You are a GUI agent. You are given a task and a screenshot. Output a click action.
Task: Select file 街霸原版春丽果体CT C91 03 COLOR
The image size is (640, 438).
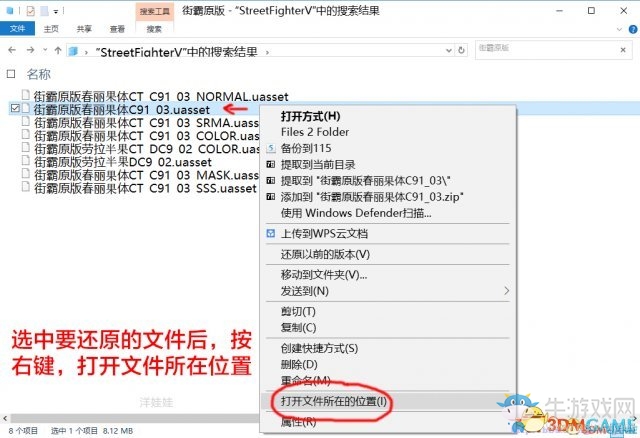click(x=146, y=136)
